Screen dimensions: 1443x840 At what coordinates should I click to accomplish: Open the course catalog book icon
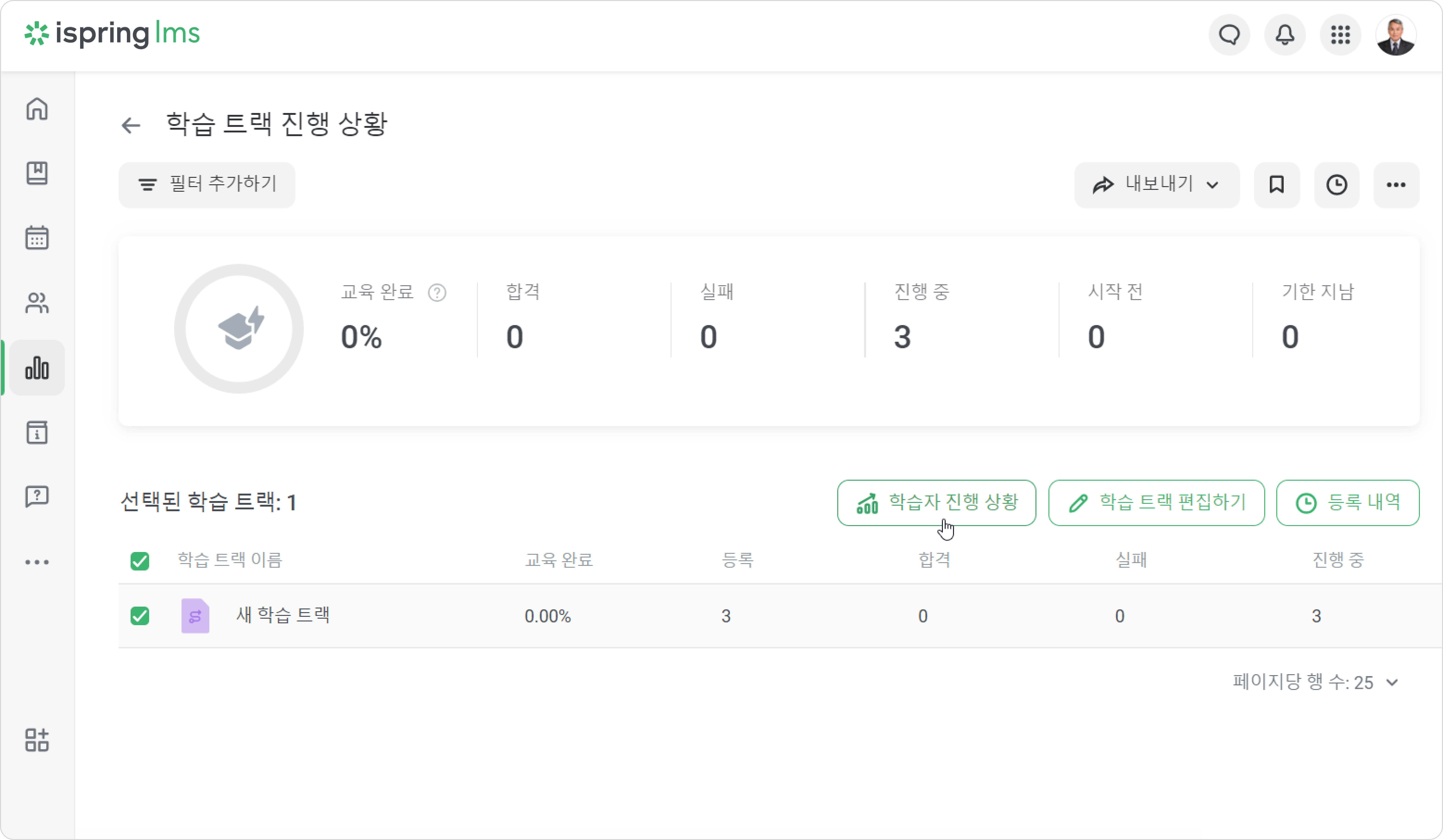click(37, 173)
